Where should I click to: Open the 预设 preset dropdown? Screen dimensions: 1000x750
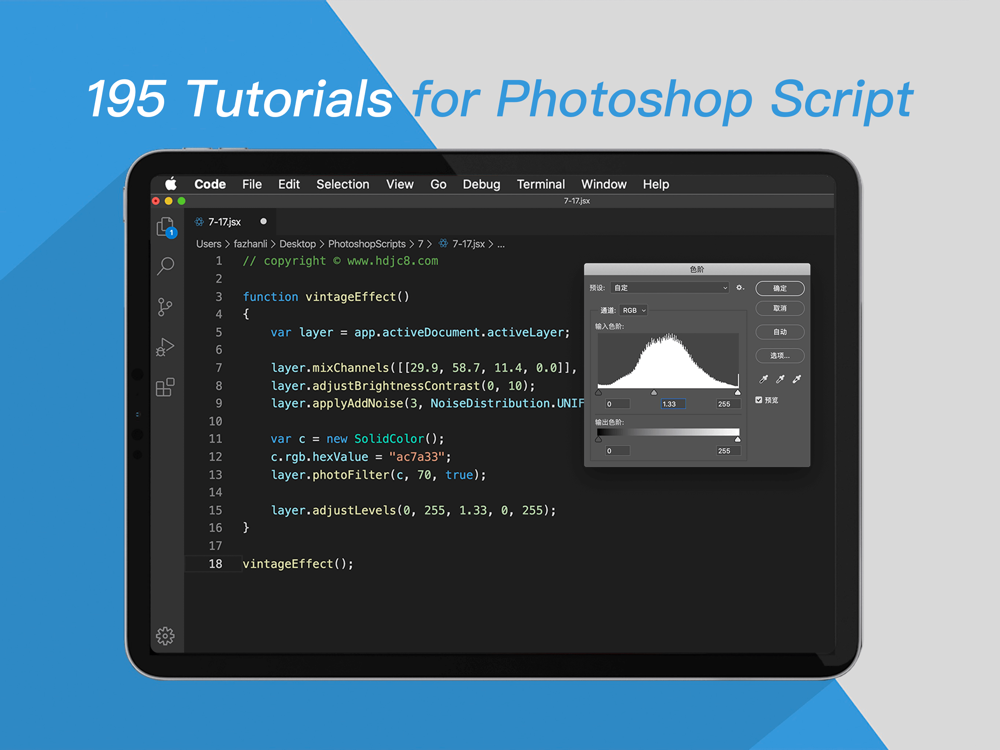click(x=670, y=288)
